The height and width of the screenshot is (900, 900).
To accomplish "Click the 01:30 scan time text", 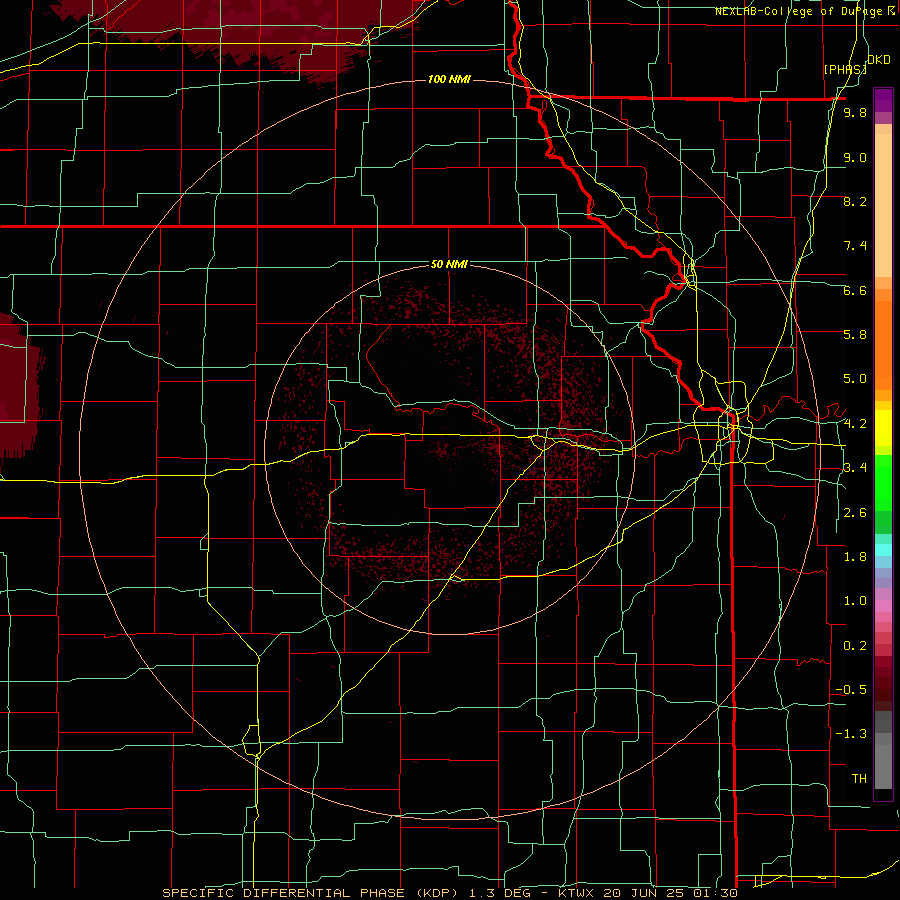I will pyautogui.click(x=715, y=893).
